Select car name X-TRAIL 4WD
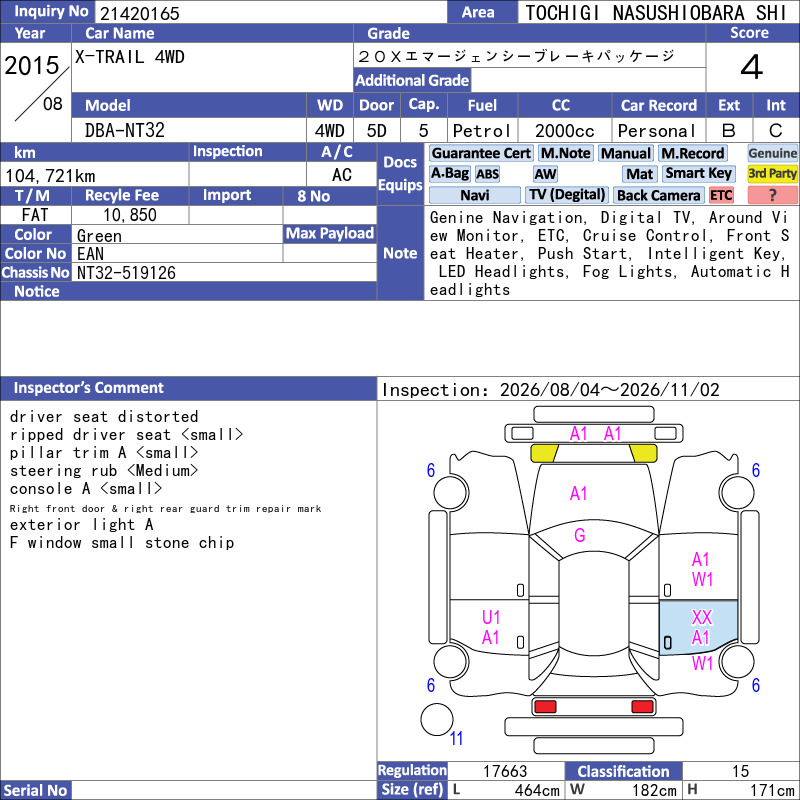This screenshot has height=800, width=800. [130, 57]
